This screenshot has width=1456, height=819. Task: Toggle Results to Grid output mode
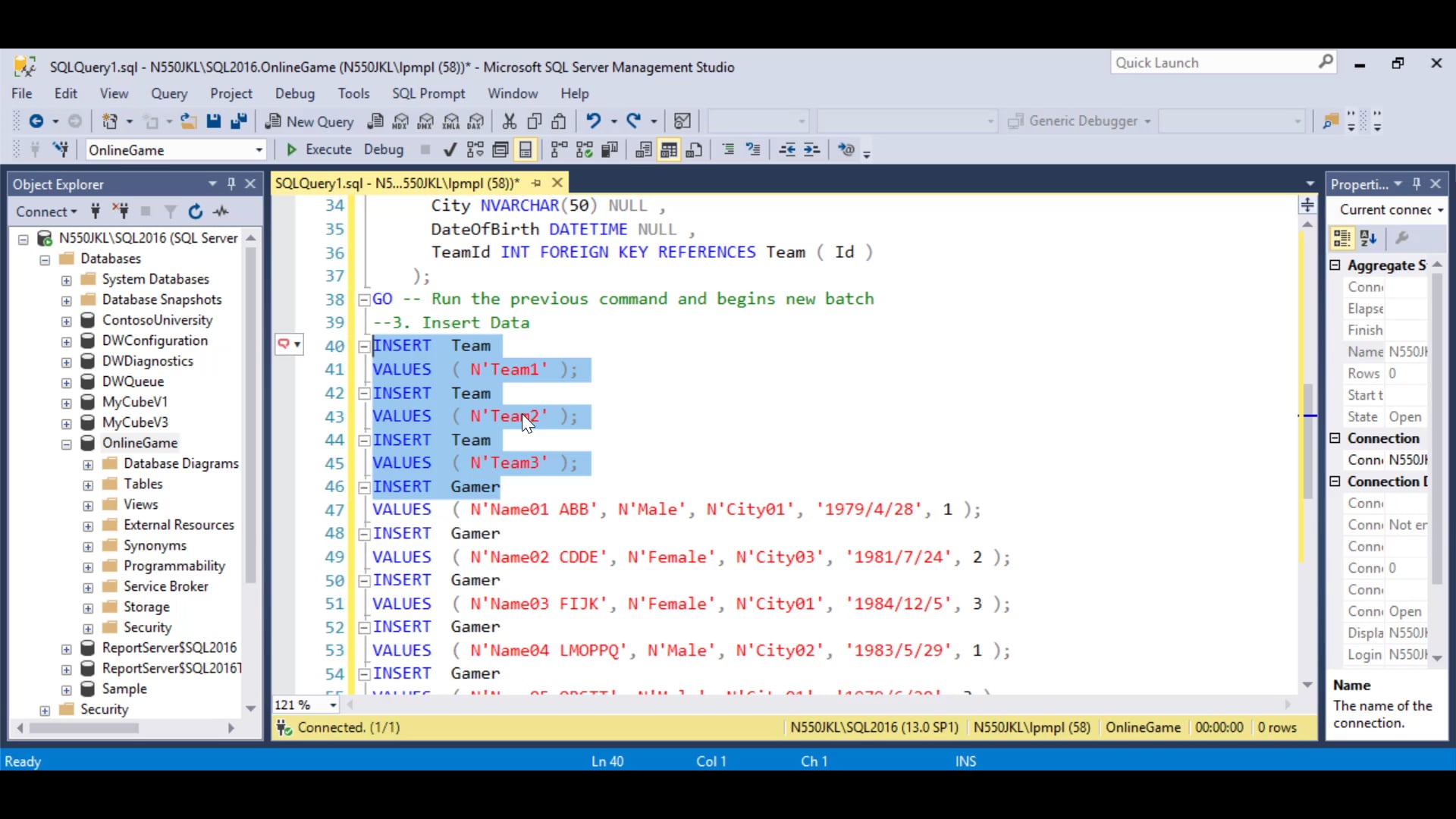[669, 149]
